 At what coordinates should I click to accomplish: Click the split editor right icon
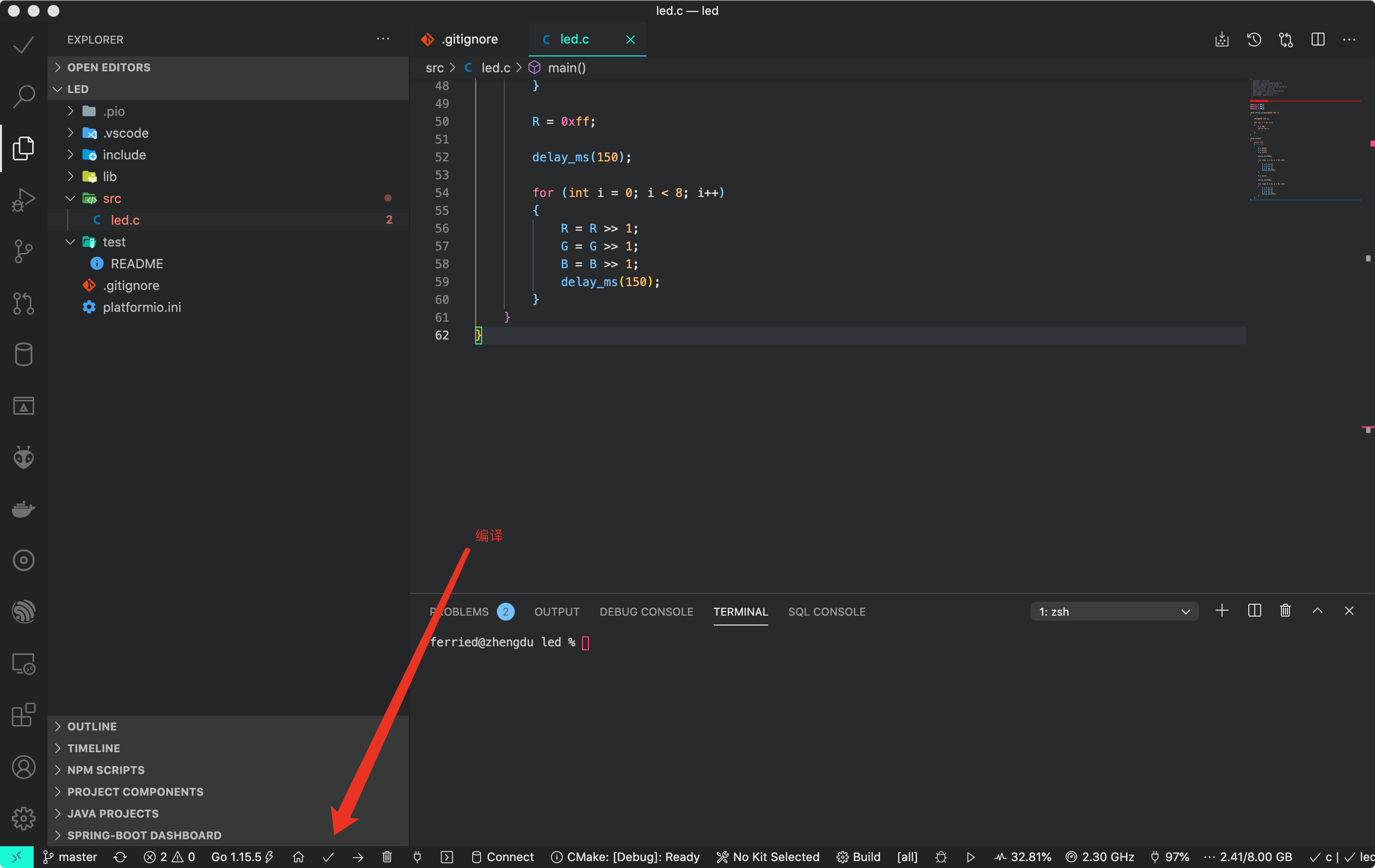1318,40
